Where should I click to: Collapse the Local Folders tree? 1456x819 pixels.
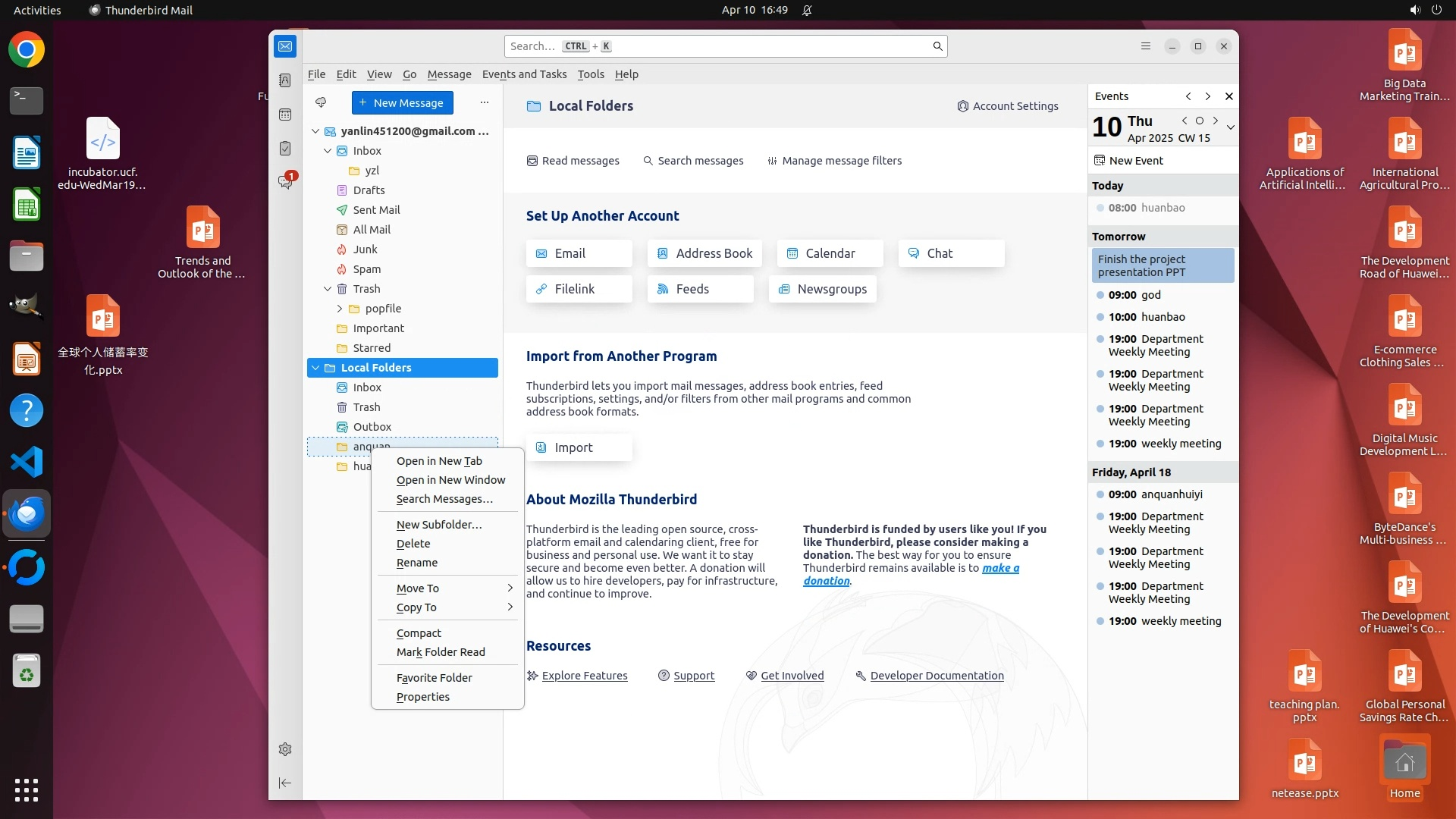coord(315,368)
